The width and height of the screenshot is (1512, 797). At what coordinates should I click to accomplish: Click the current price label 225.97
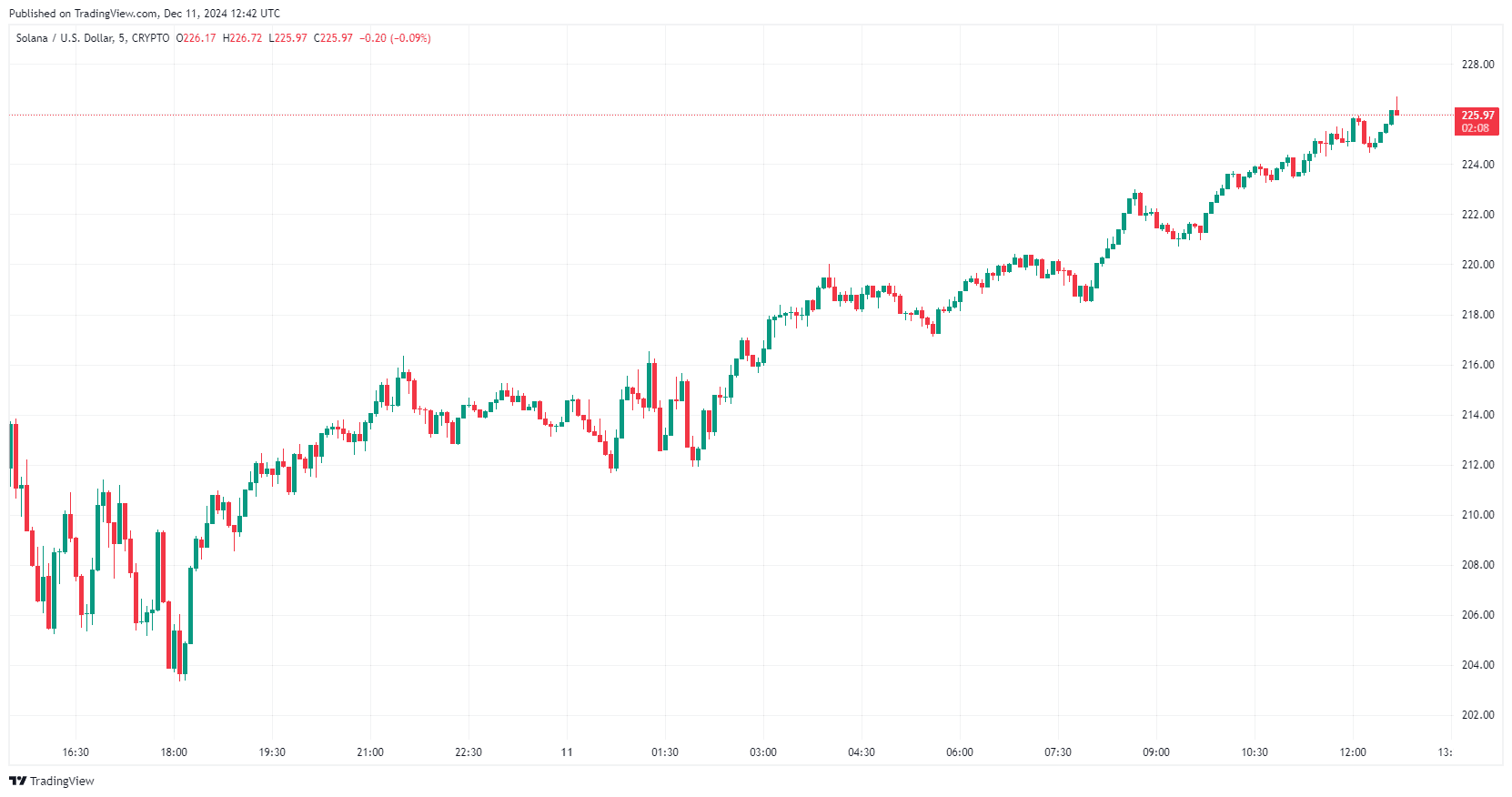[x=1477, y=116]
